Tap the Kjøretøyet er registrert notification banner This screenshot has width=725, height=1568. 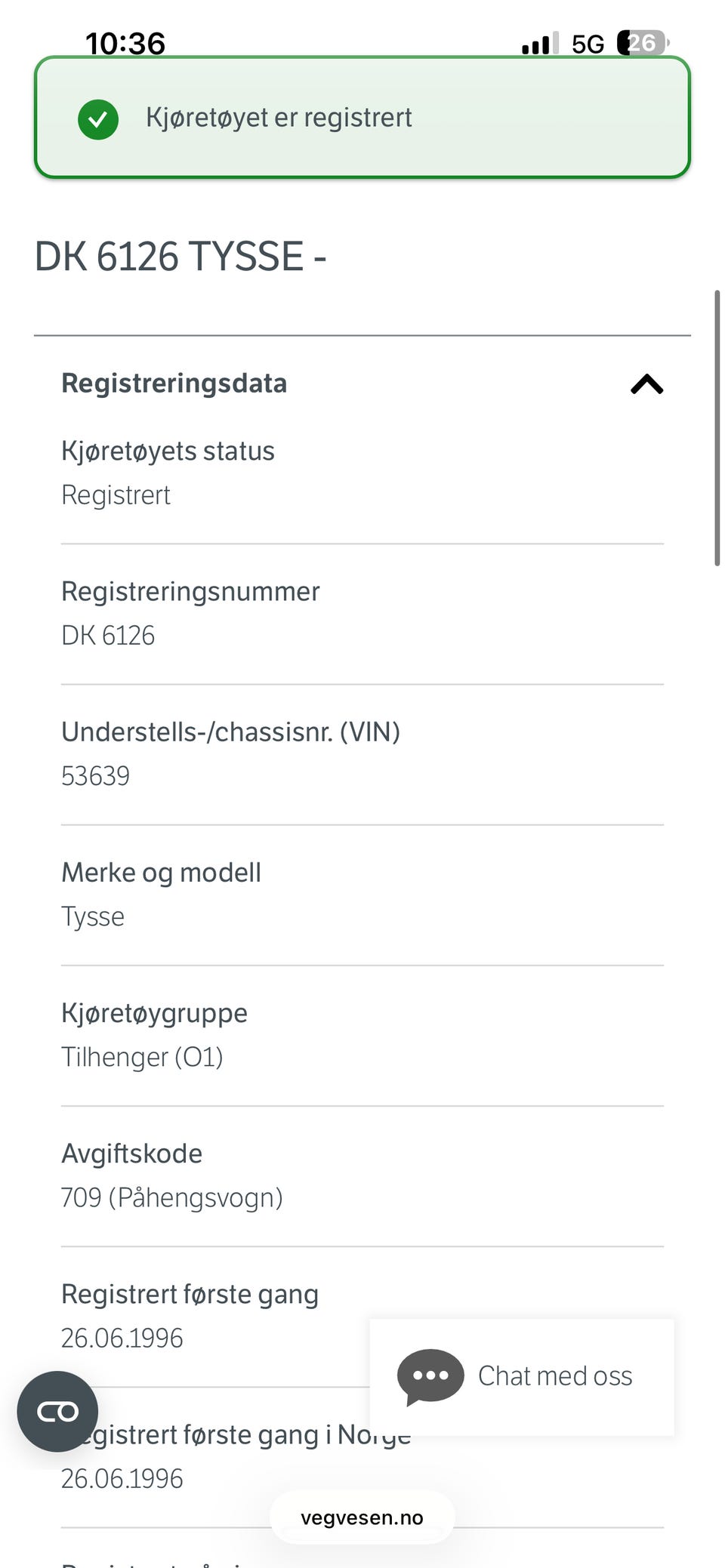click(x=362, y=118)
